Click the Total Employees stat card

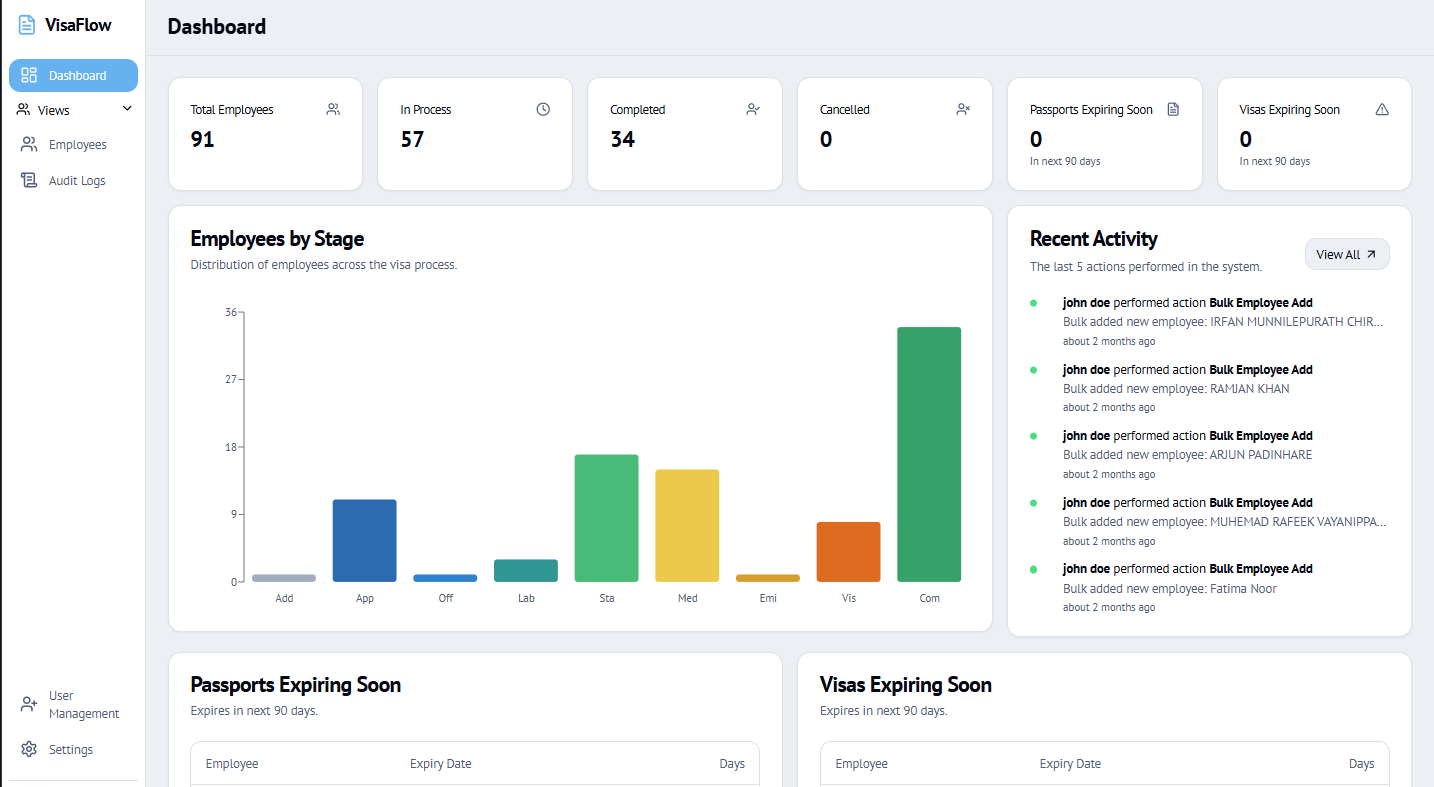click(x=265, y=134)
